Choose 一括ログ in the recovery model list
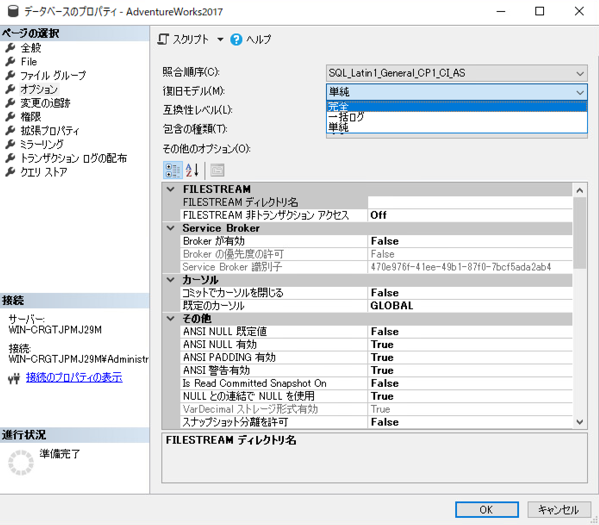 coord(457,117)
